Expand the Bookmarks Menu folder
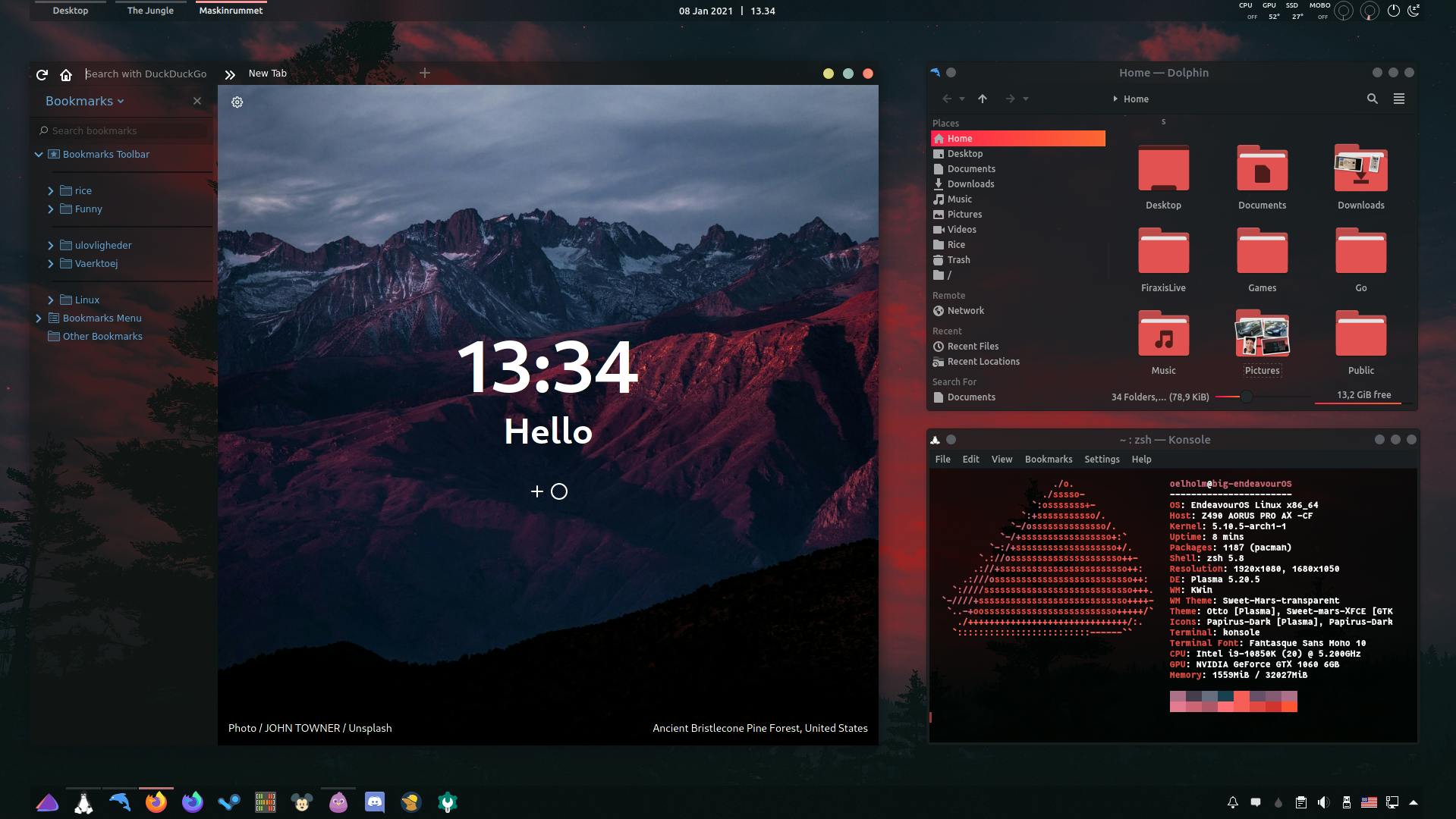This screenshot has height=819, width=1456. coord(39,318)
